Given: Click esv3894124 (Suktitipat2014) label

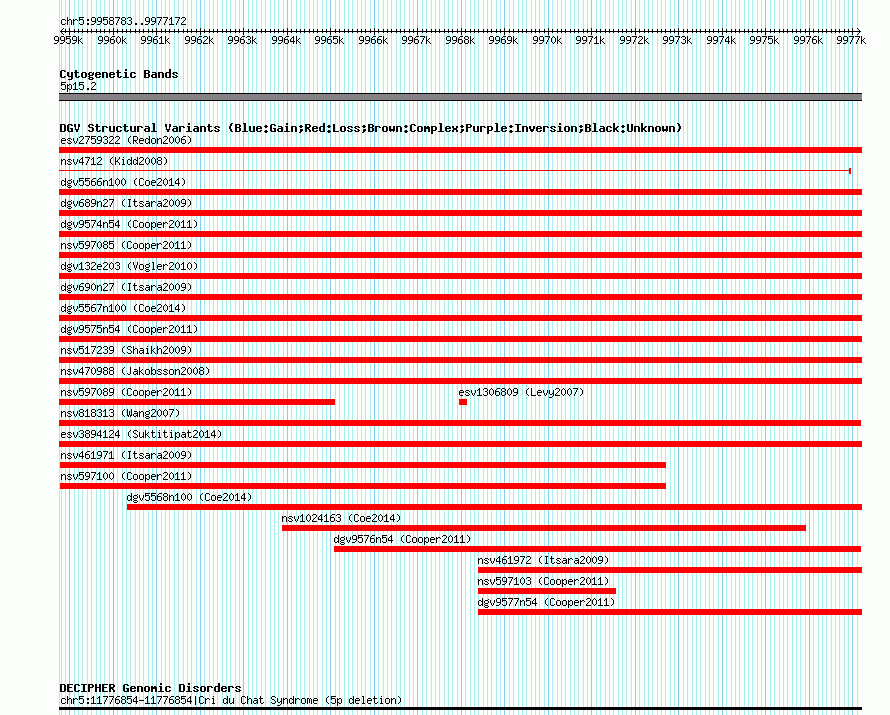Looking at the screenshot, I should pyautogui.click(x=141, y=434).
